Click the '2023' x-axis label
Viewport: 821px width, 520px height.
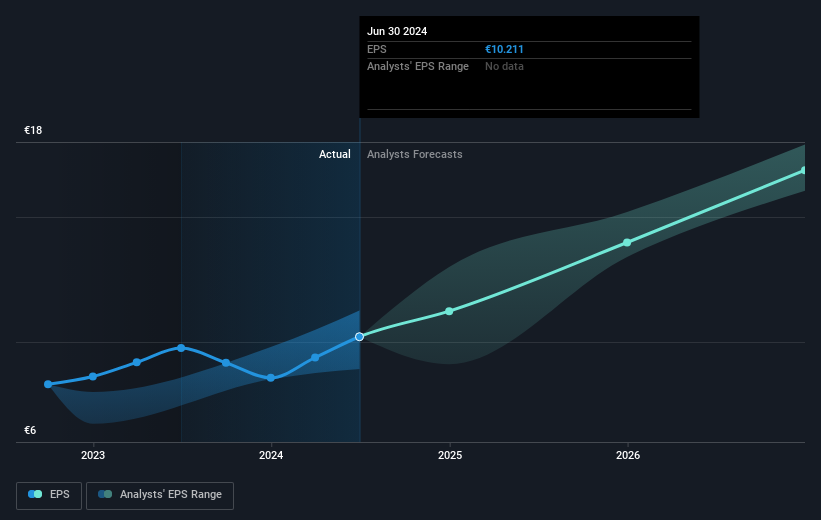click(93, 455)
